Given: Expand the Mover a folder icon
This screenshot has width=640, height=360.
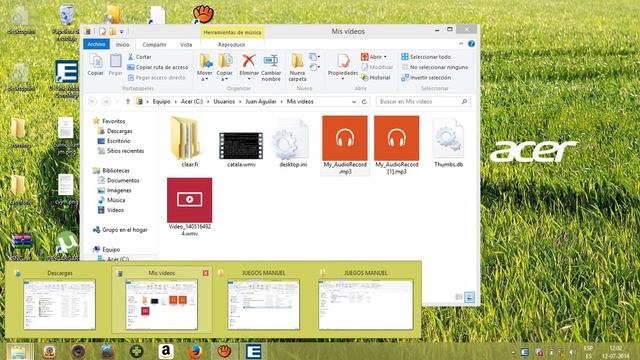Looking at the screenshot, I should pyautogui.click(x=205, y=61).
